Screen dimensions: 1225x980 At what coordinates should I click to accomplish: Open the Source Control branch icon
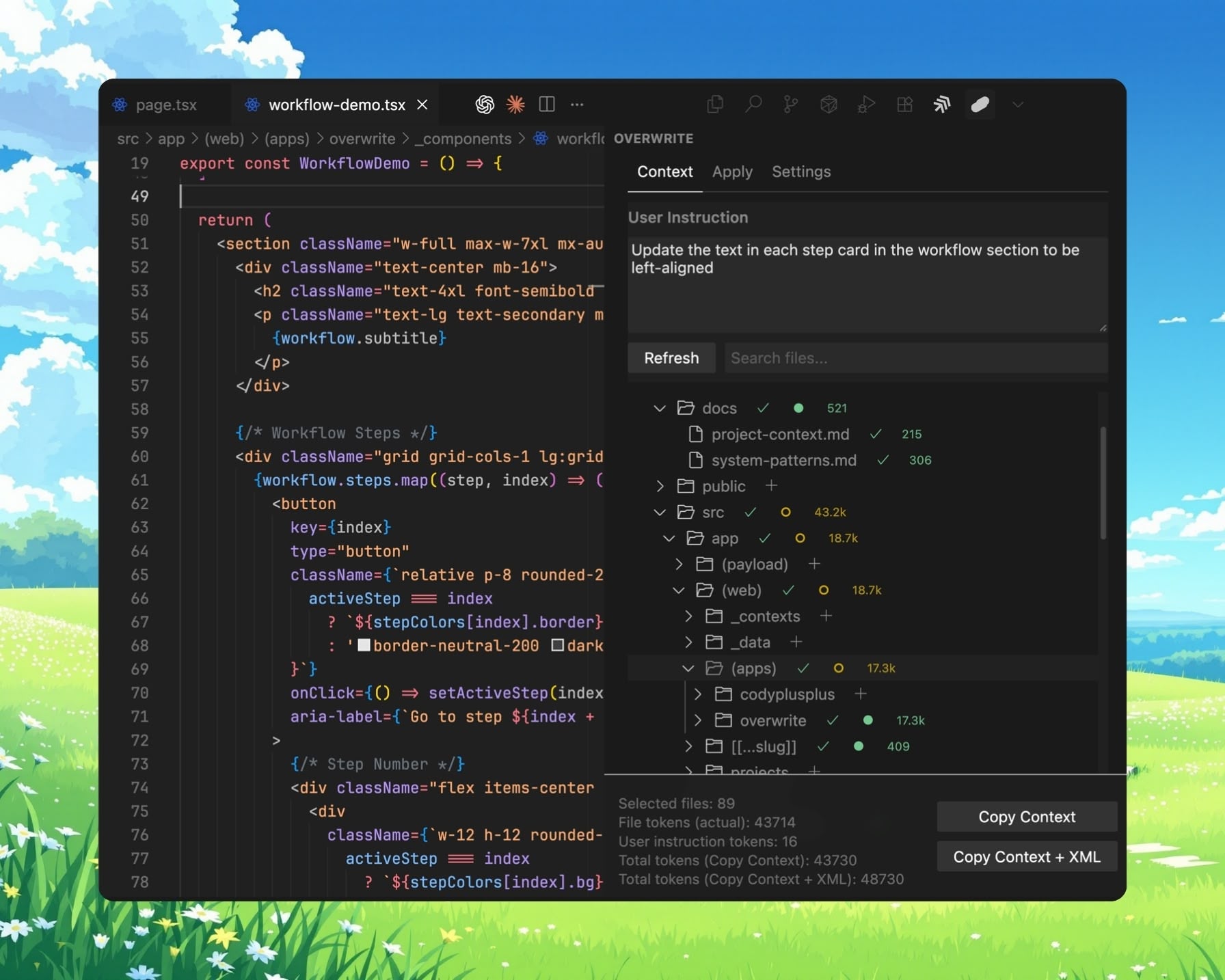791,104
